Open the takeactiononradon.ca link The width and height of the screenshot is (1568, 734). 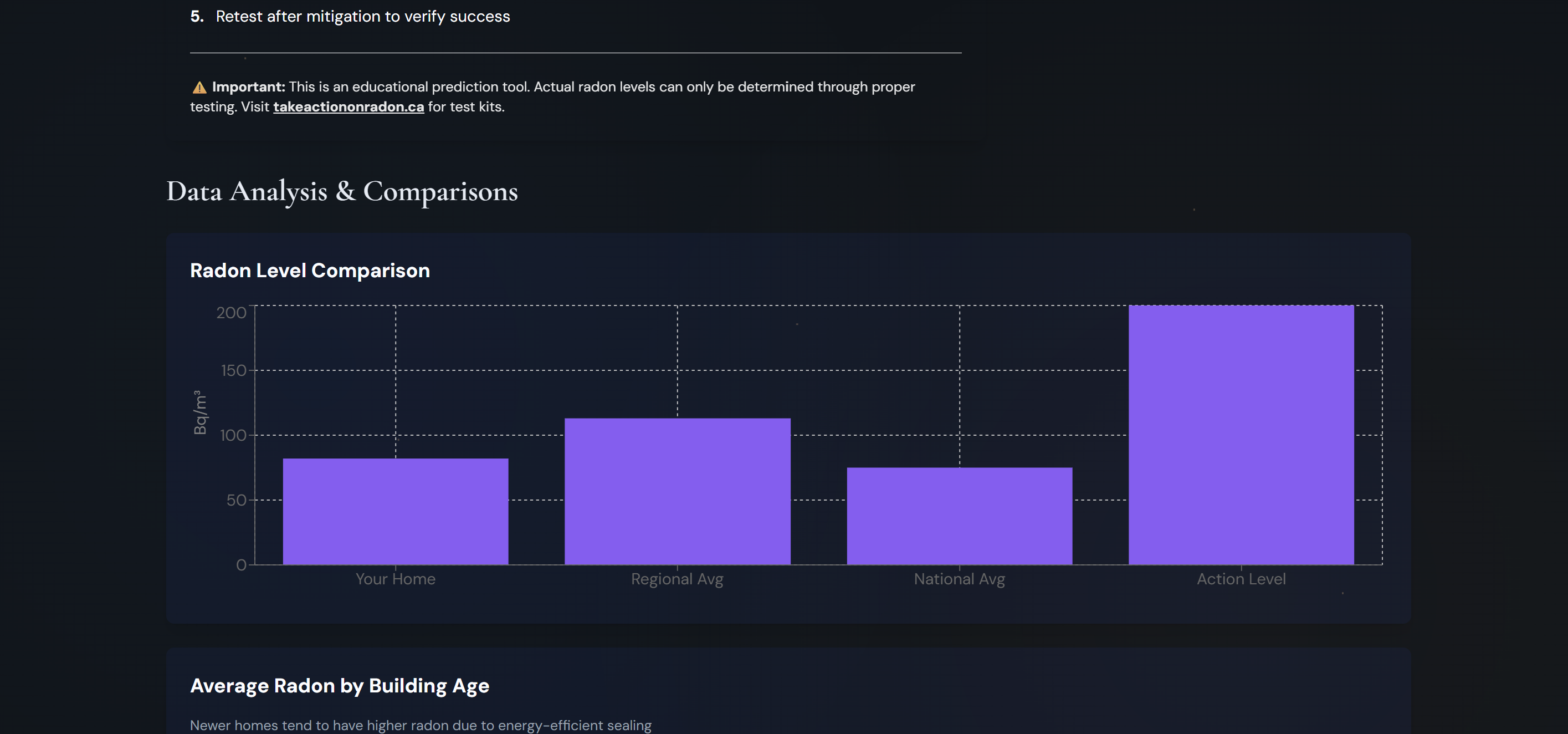tap(348, 106)
